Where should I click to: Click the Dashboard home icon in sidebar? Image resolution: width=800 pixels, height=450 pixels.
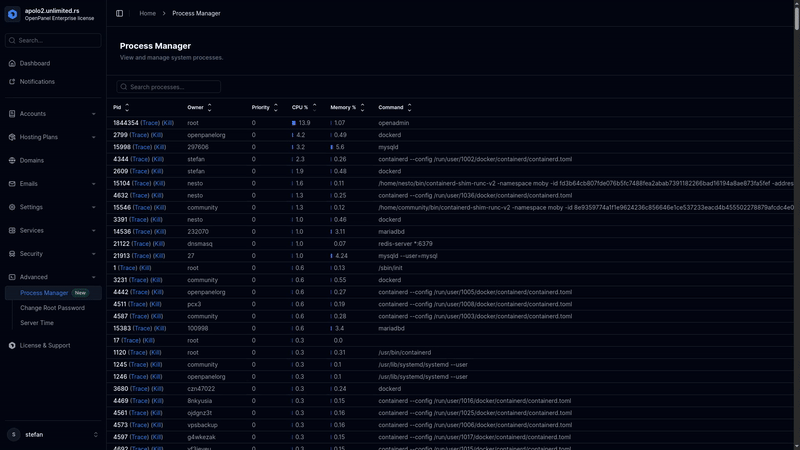pyautogui.click(x=12, y=63)
